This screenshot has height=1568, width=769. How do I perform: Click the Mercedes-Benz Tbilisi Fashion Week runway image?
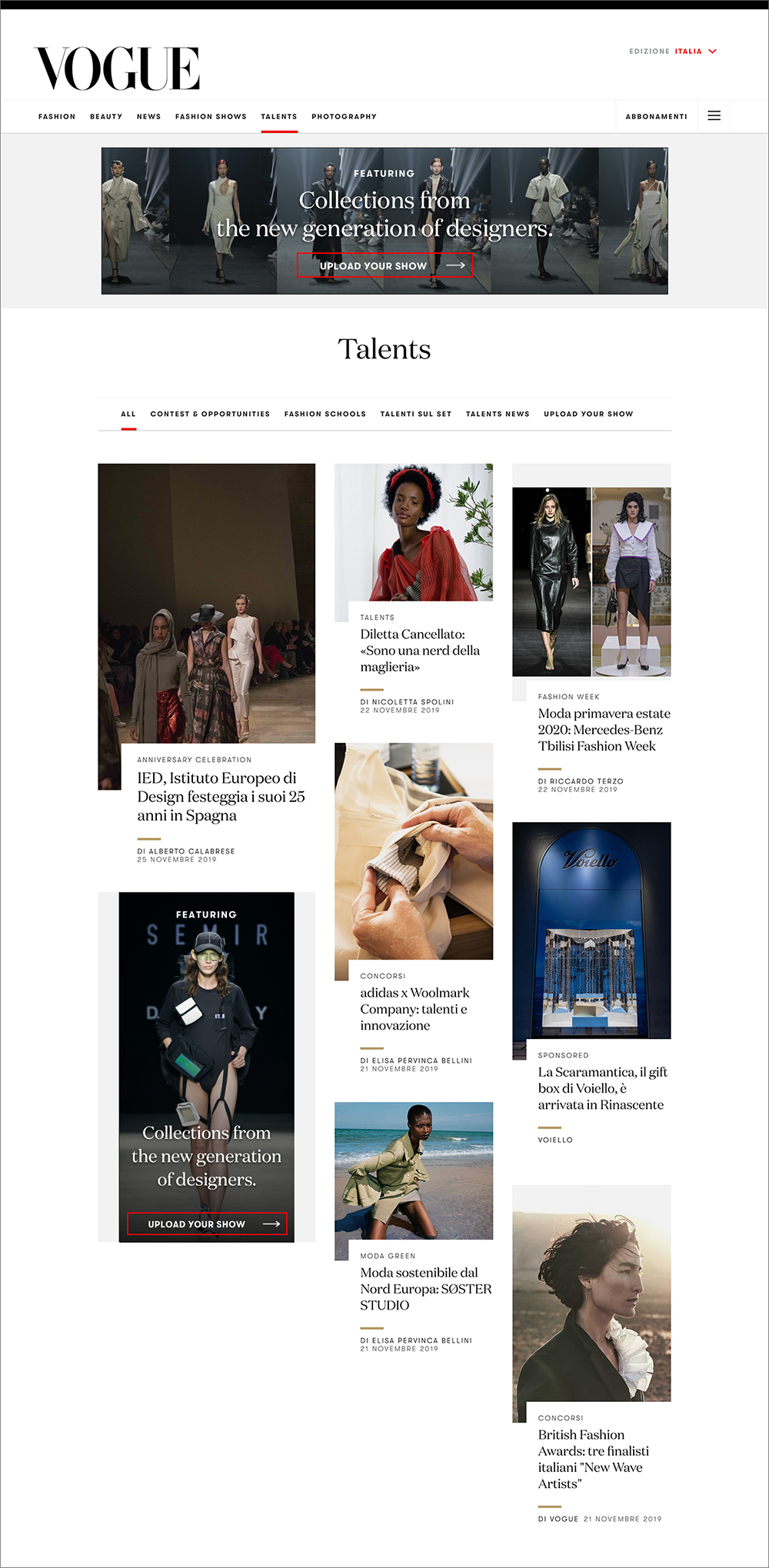(x=591, y=581)
